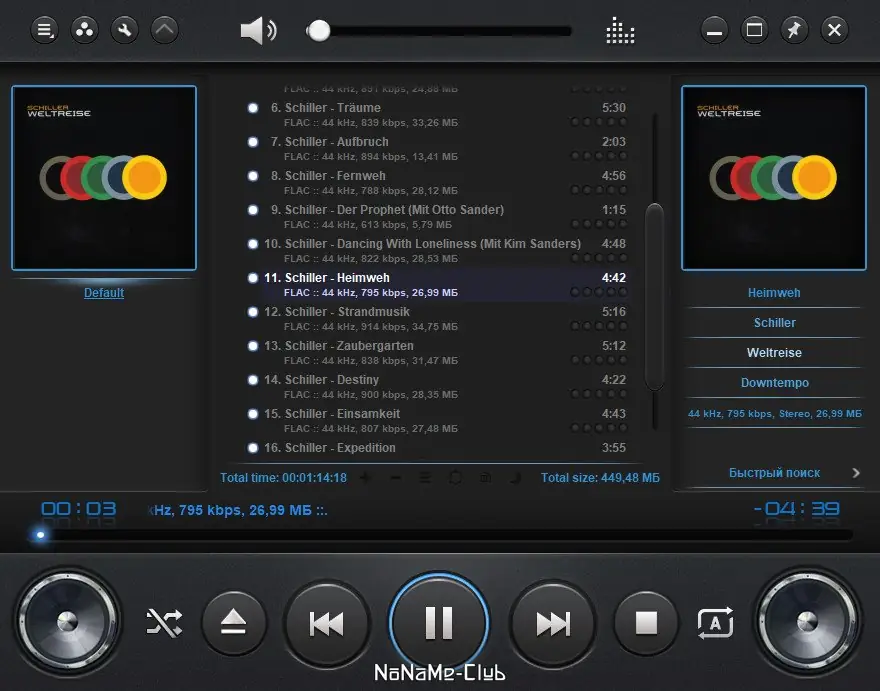This screenshot has height=691, width=880.
Task: Stop playback
Action: point(646,623)
